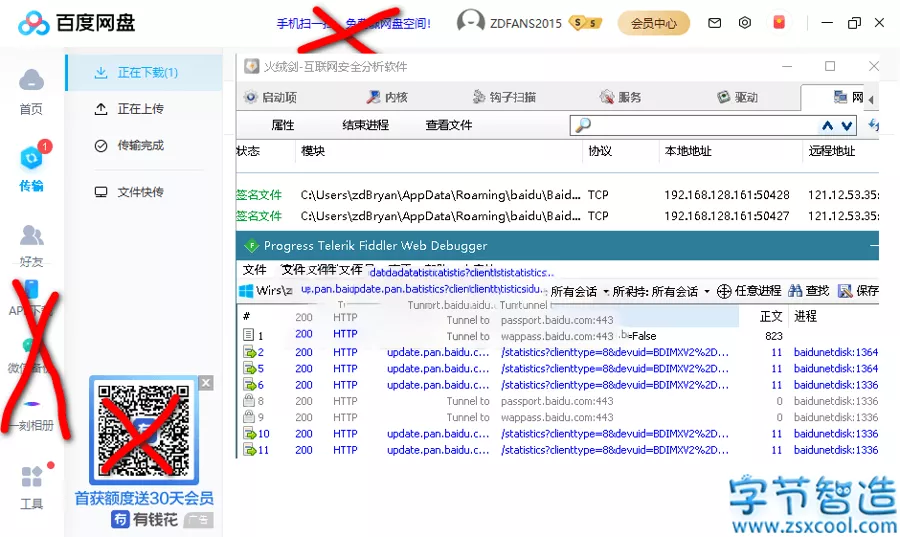This screenshot has width=900, height=537.
Task: Click the 会员中心 button
Action: click(x=654, y=23)
